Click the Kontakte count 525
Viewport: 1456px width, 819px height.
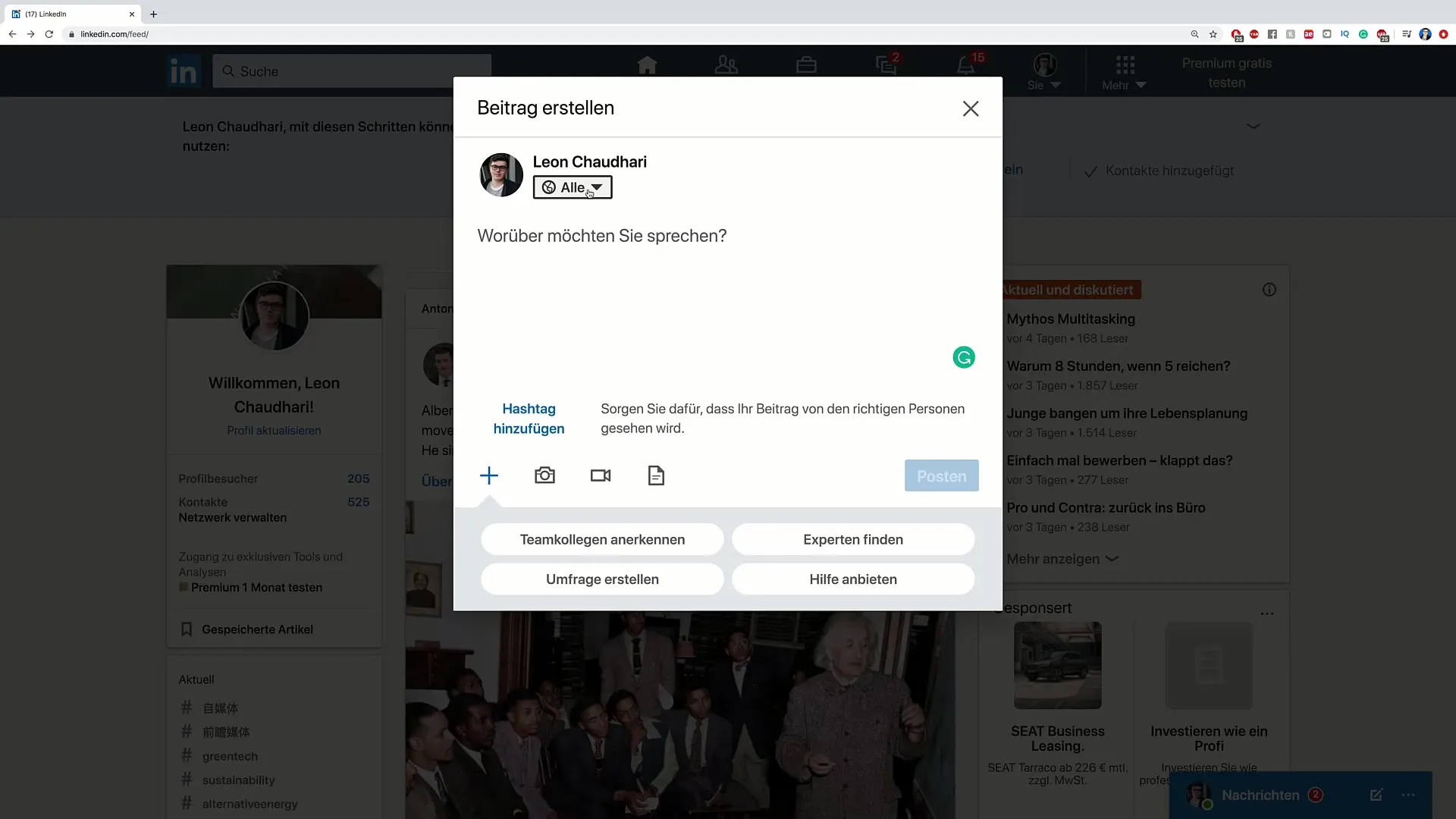(358, 502)
